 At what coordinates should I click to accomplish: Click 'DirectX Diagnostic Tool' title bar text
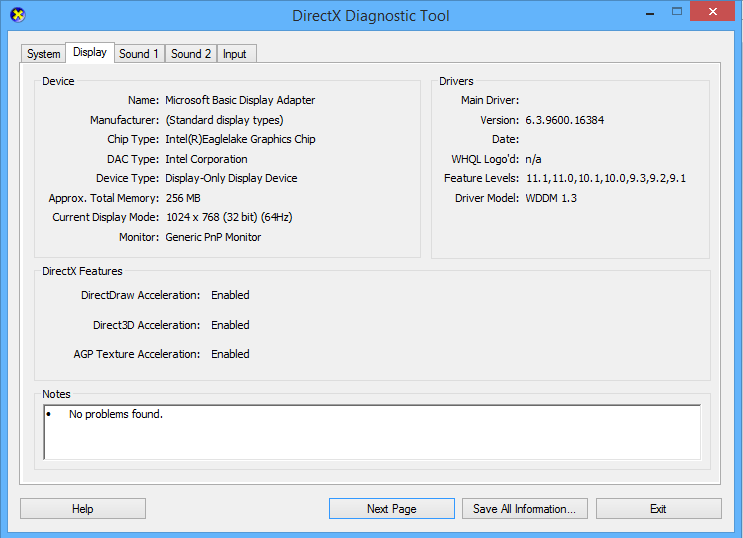pos(371,16)
